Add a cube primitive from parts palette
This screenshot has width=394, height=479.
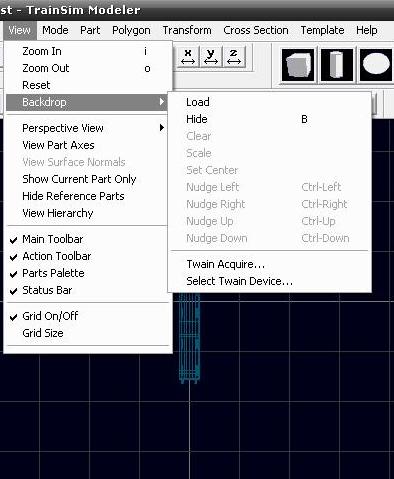(298, 65)
